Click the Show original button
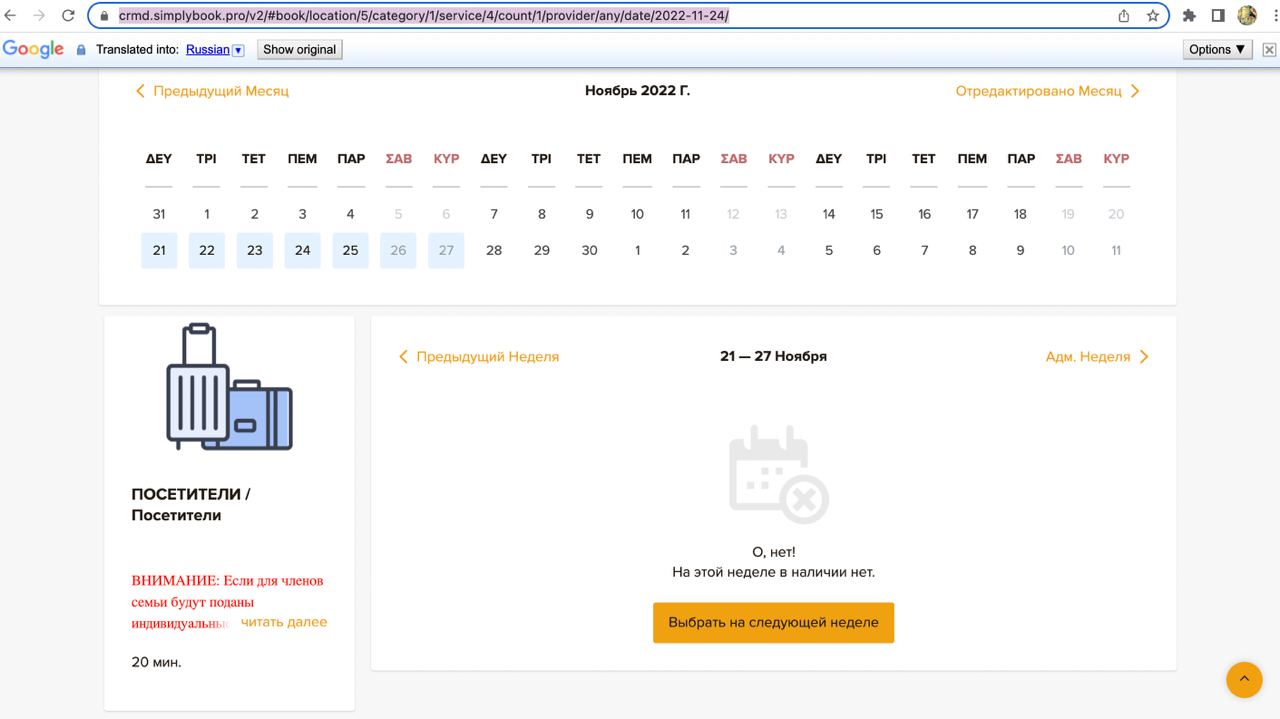1280x719 pixels. tap(299, 49)
